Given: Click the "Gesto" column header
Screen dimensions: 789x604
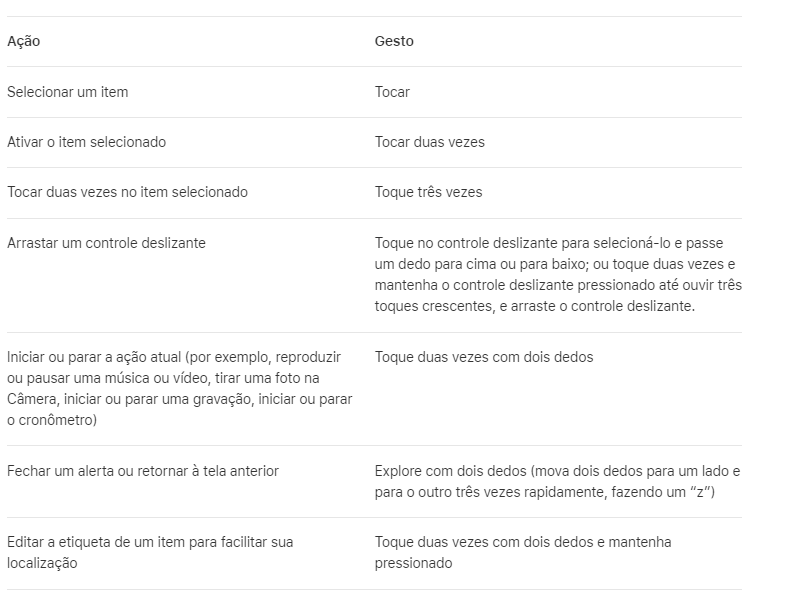Looking at the screenshot, I should tap(394, 42).
